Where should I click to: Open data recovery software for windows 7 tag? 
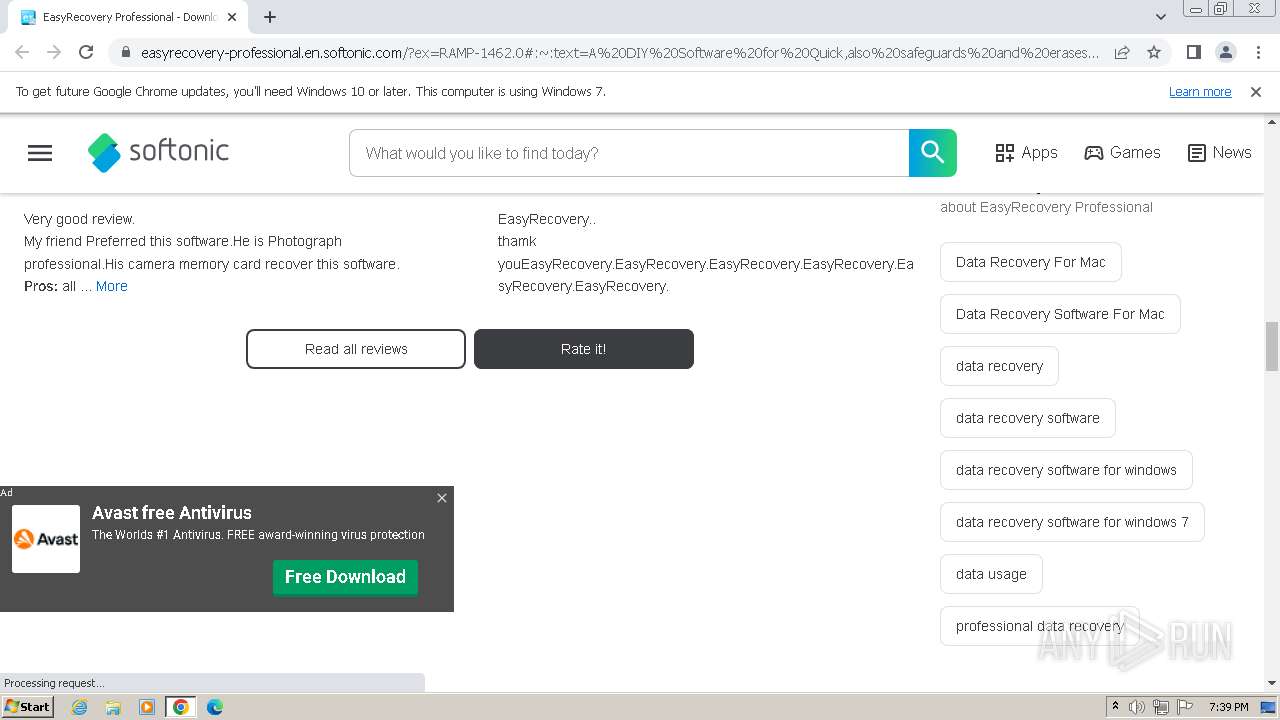1072,522
